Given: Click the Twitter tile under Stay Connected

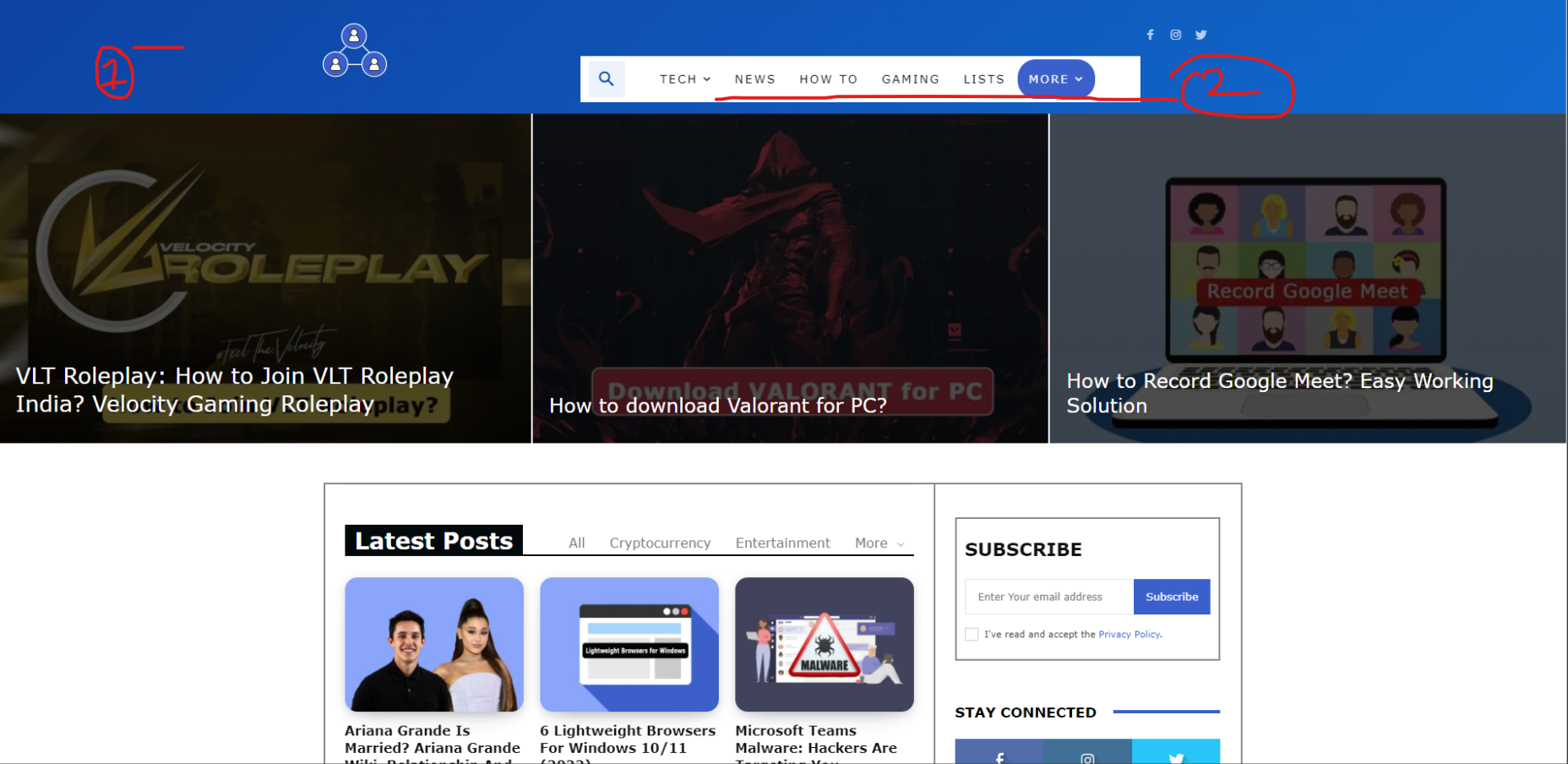Looking at the screenshot, I should click(x=1176, y=751).
